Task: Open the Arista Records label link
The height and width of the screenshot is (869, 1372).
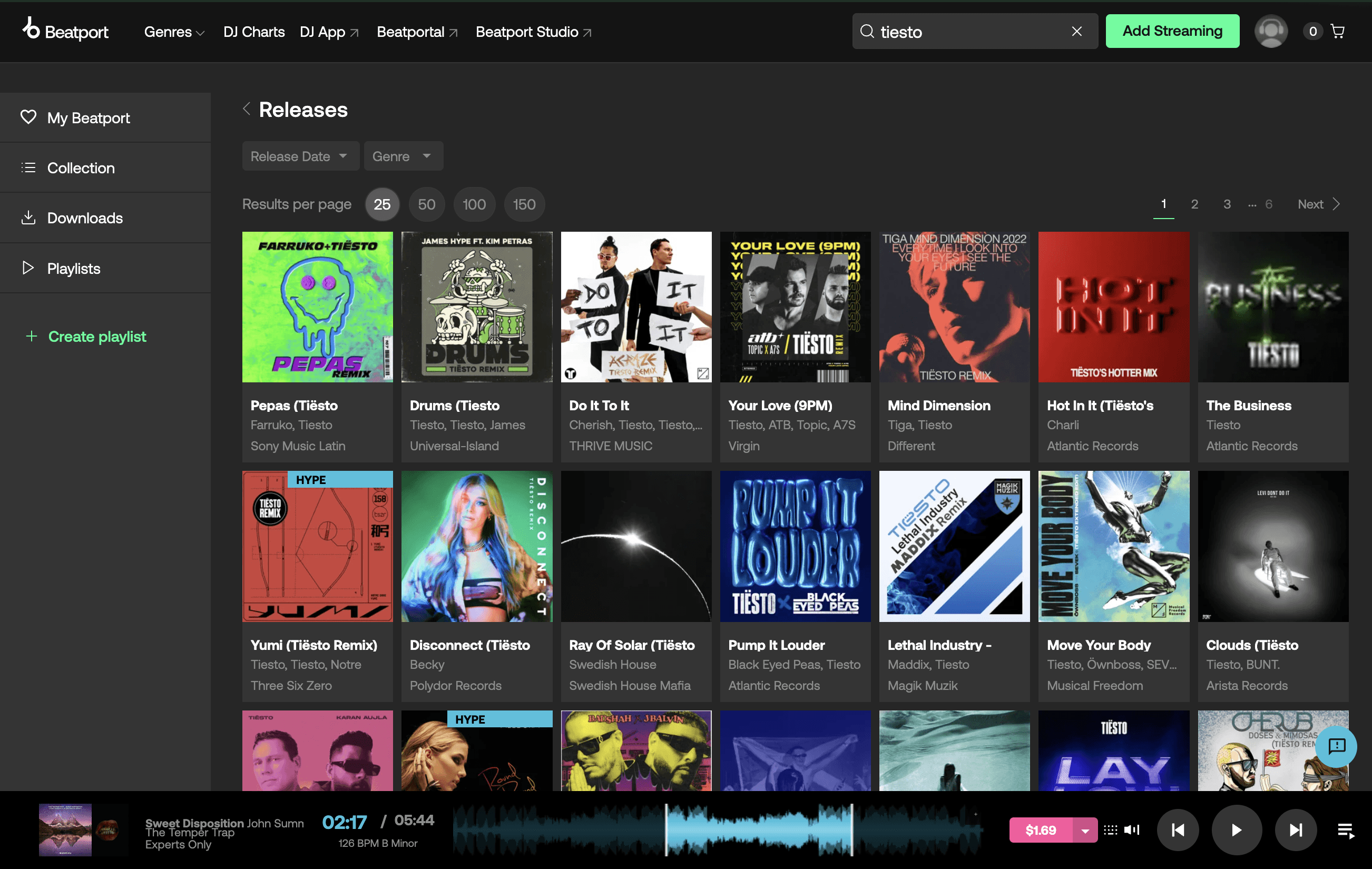Action: (1247, 686)
